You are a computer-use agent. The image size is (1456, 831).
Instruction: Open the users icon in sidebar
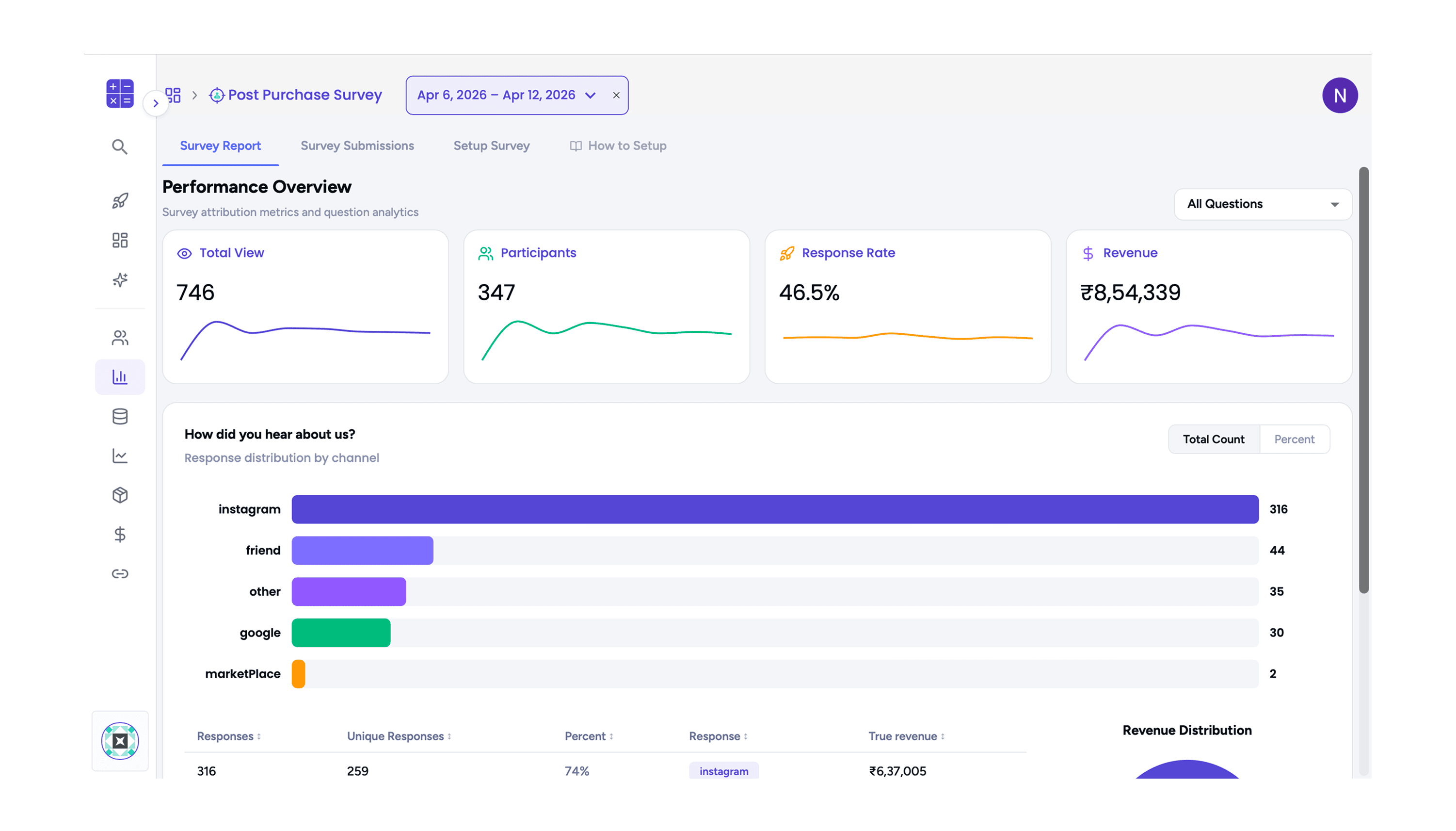[119, 338]
